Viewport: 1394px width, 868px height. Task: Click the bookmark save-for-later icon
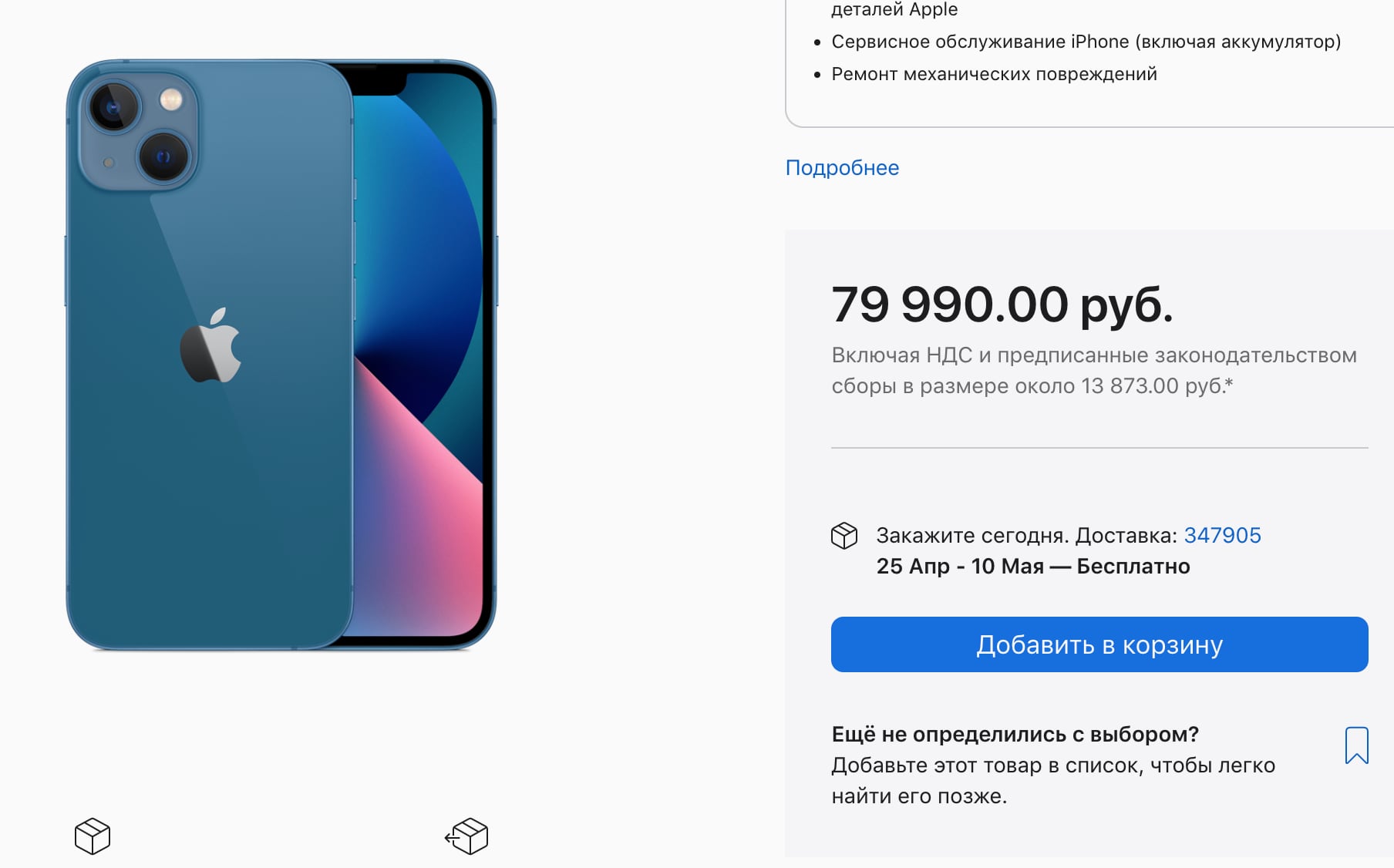[1356, 745]
